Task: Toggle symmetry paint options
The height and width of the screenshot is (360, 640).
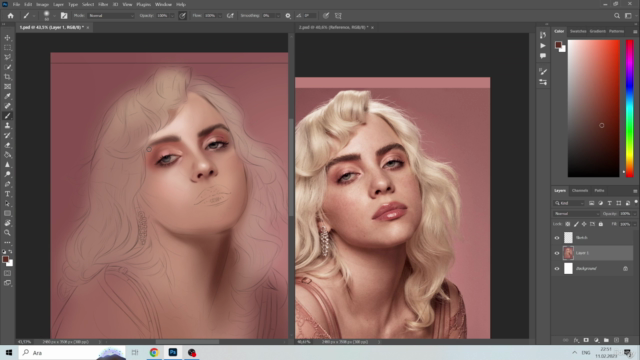Action: coord(338,16)
